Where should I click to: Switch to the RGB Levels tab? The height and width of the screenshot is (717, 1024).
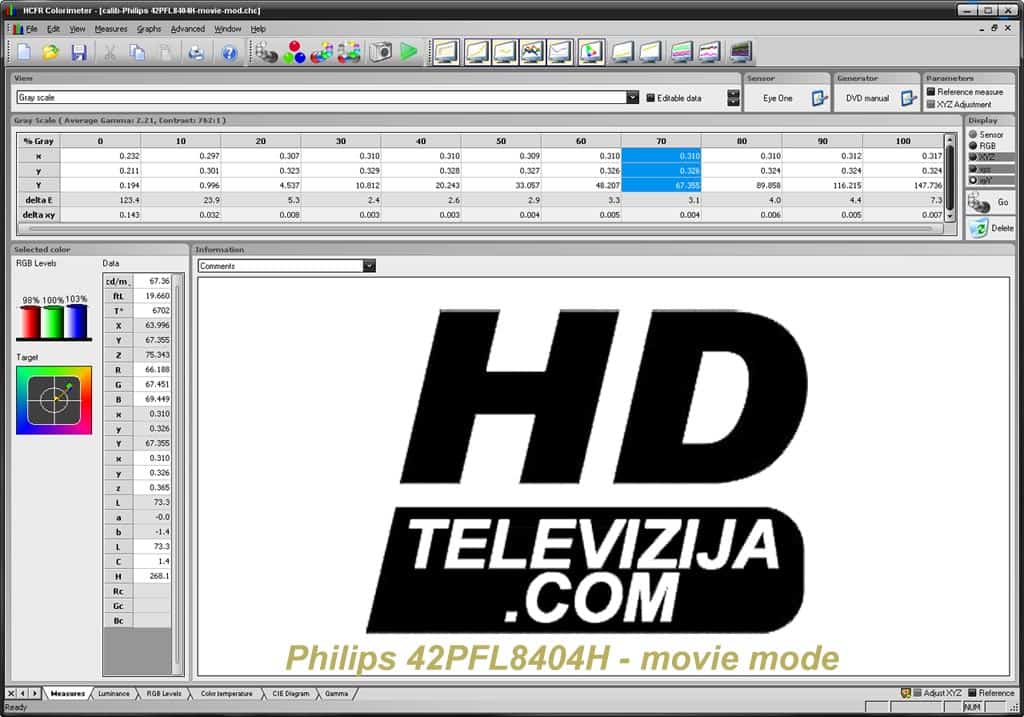[x=164, y=693]
